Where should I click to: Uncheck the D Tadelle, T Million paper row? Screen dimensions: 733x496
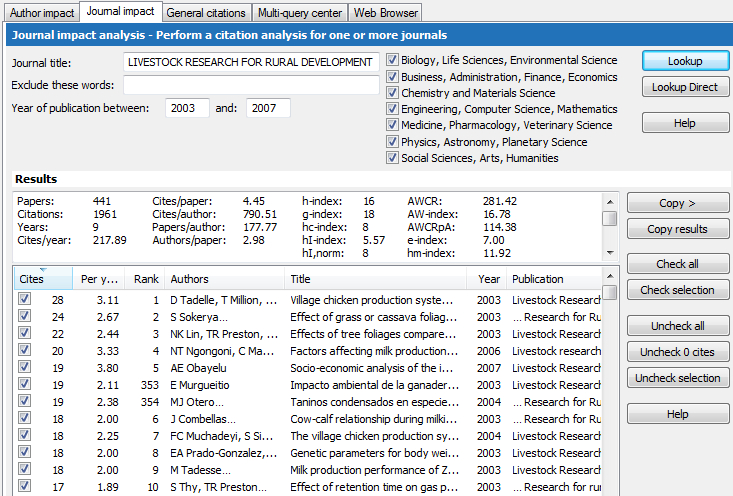[x=24, y=299]
